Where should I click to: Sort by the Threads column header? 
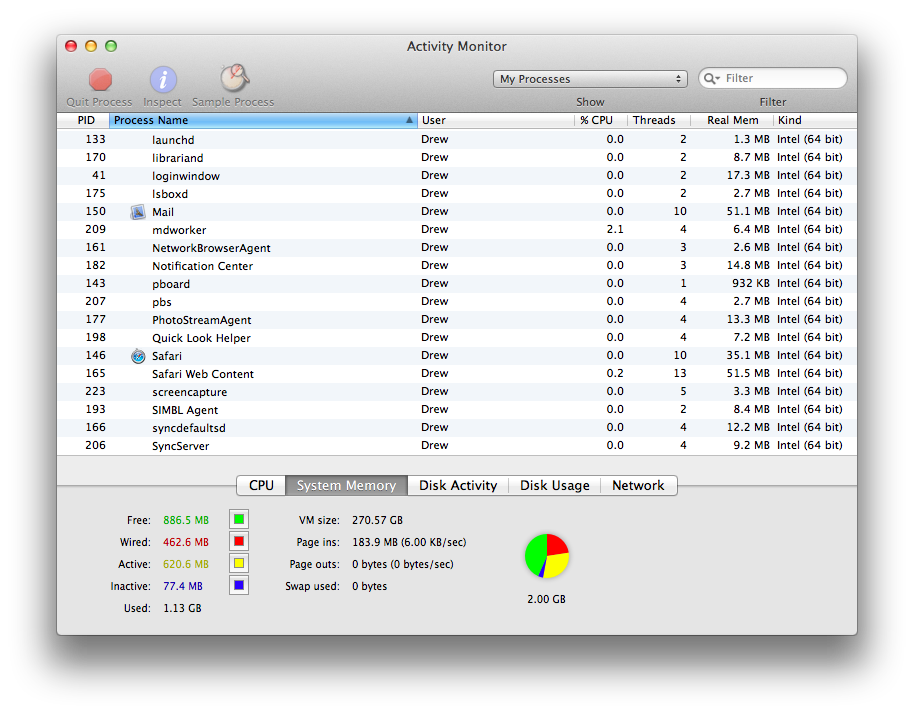[659, 120]
